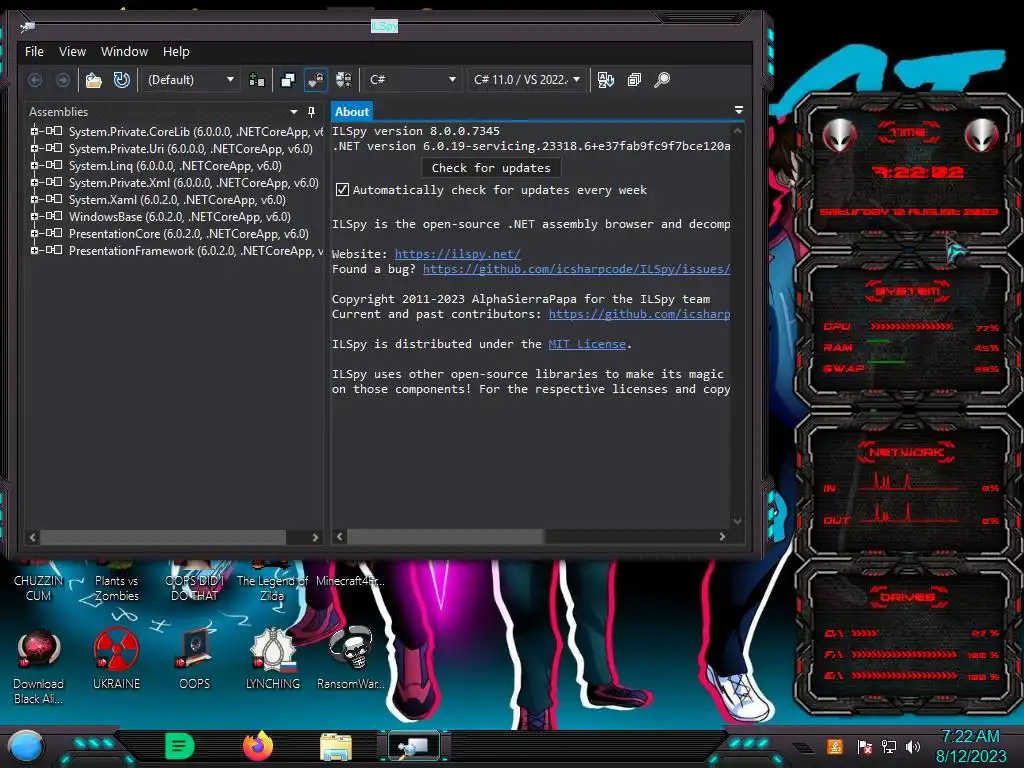This screenshot has width=1024, height=768.
Task: Click the ILSpy window title icon
Action: click(x=27, y=27)
